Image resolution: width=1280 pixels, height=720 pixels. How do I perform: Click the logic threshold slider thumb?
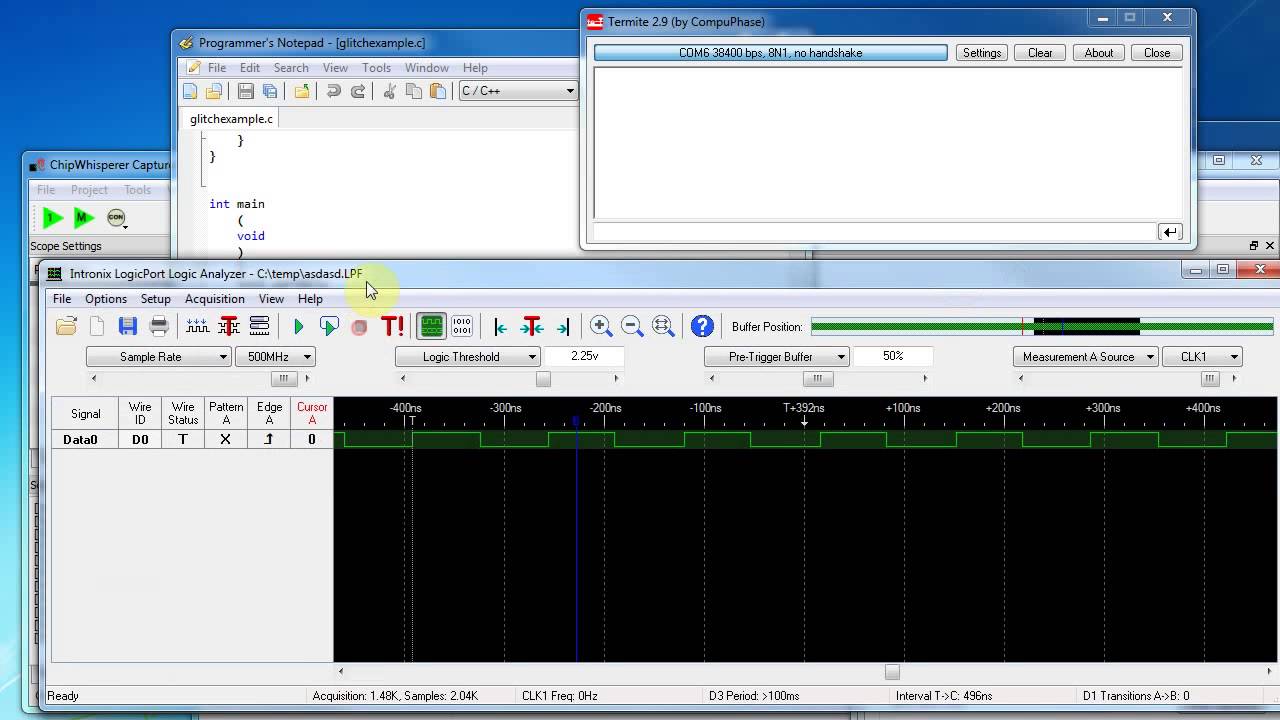coord(543,379)
